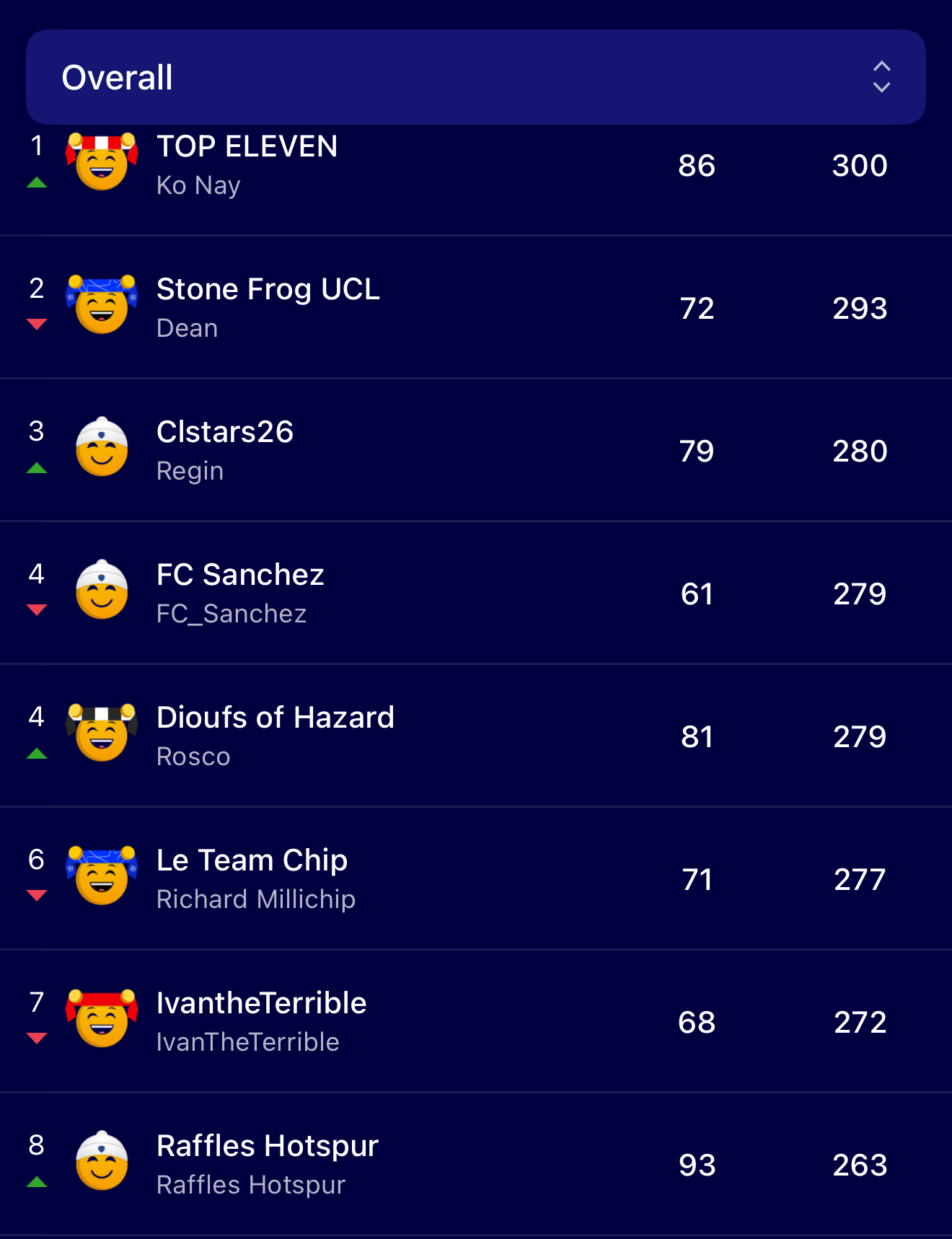Open the TOP ELEVEN team name
952x1239 pixels.
[x=247, y=146]
